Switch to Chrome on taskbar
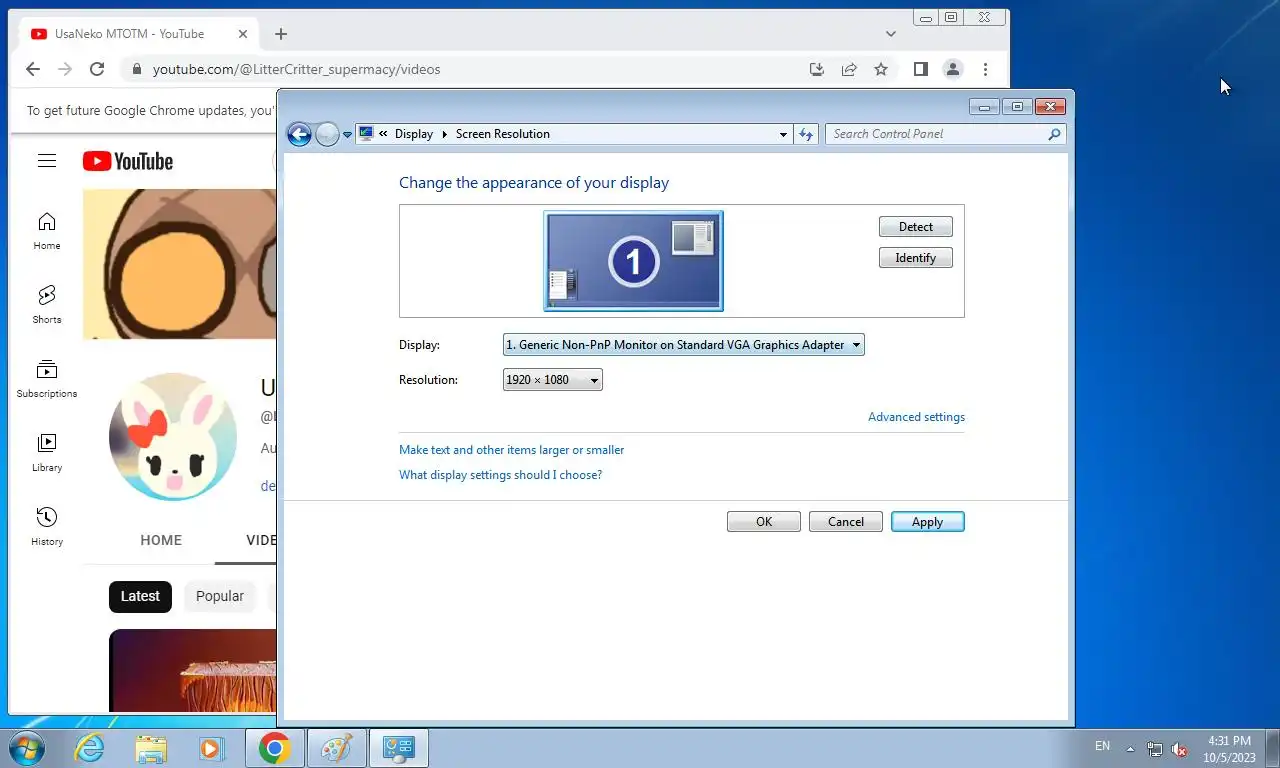 coord(274,748)
